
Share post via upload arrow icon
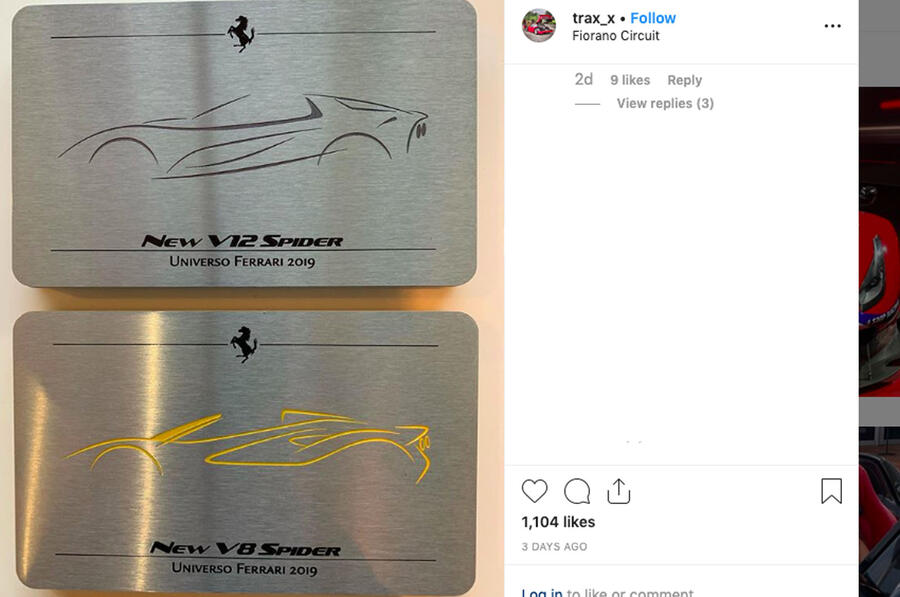click(619, 491)
